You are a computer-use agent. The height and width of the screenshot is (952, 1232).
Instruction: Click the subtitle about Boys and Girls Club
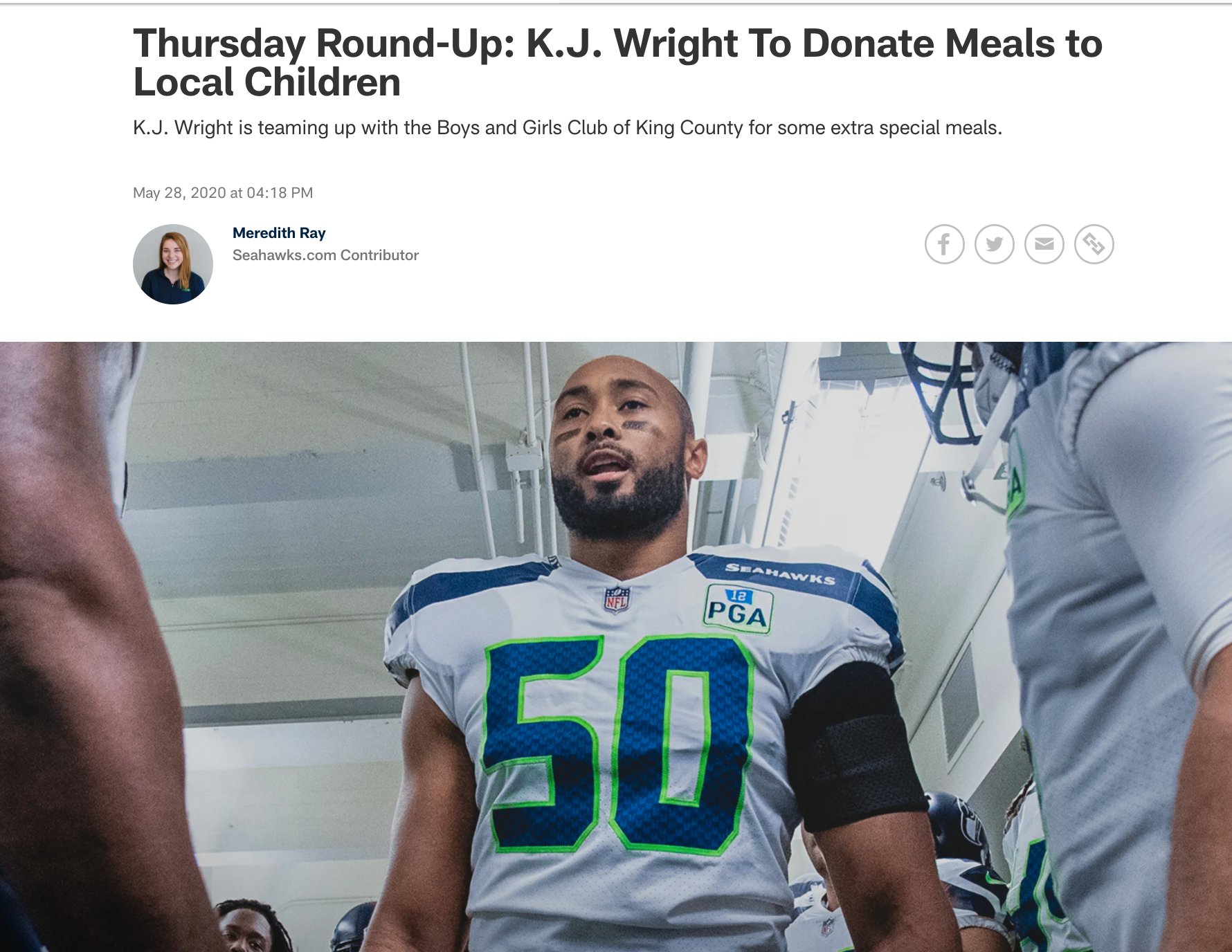(568, 128)
